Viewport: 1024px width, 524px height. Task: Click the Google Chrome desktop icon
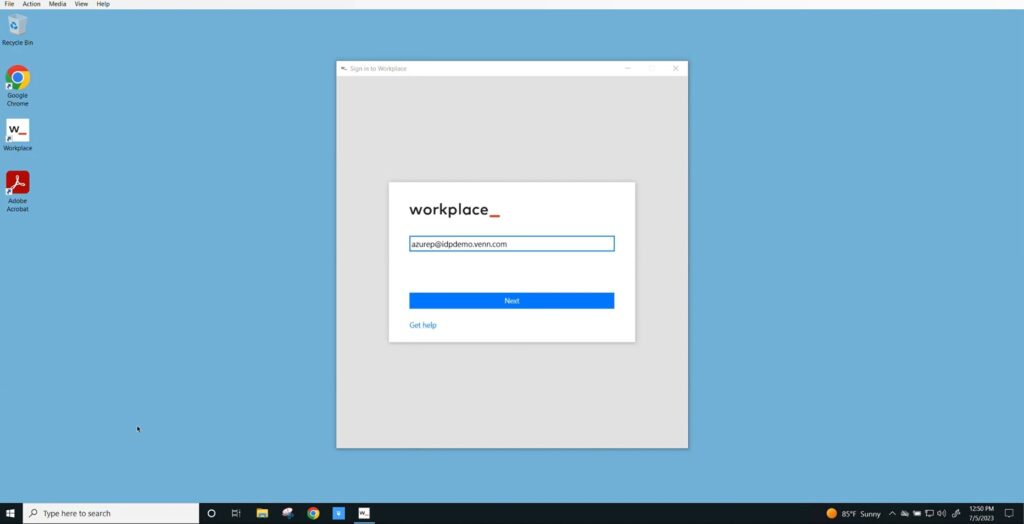click(x=18, y=78)
